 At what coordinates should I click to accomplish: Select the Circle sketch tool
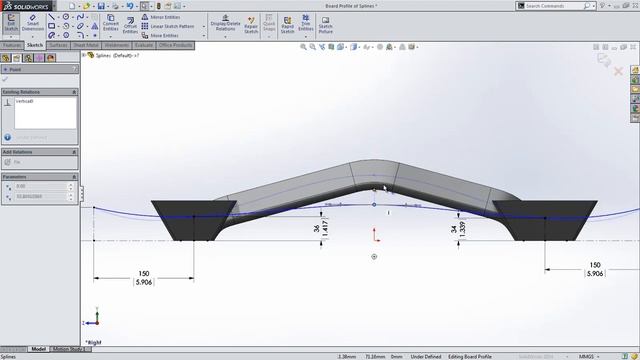point(66,17)
